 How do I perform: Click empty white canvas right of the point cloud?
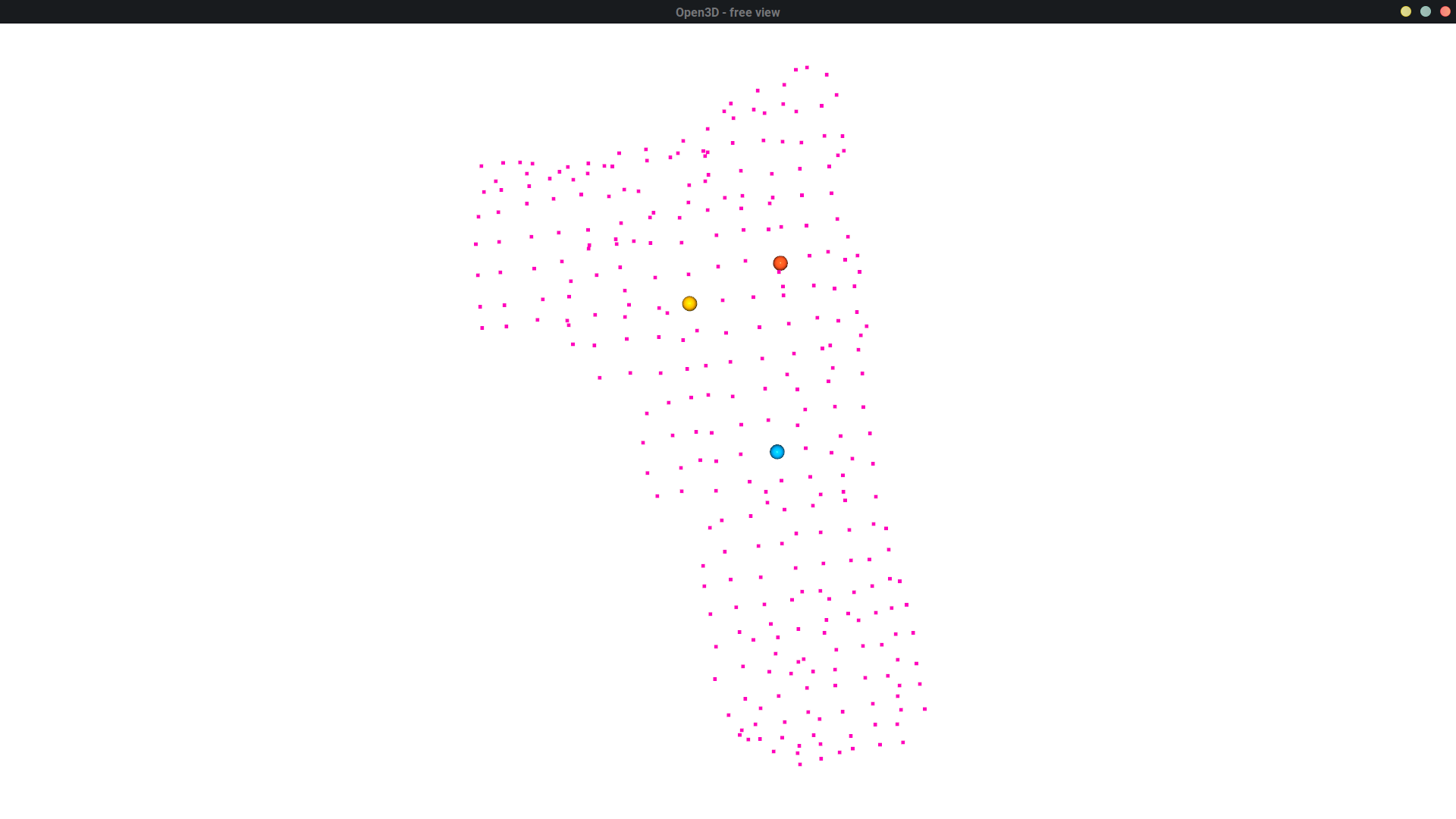pos(1175,417)
